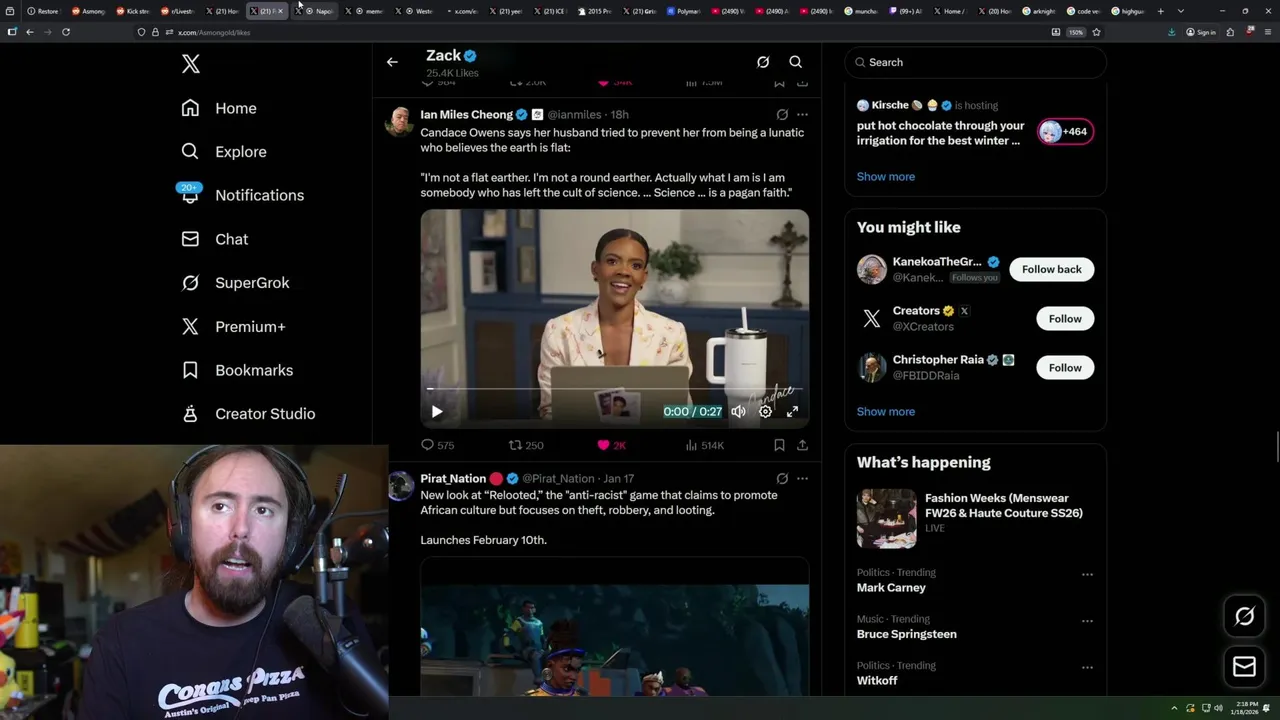This screenshot has height=720, width=1280.
Task: Unlike Ian Miles Cheong post (2K)
Action: point(611,445)
